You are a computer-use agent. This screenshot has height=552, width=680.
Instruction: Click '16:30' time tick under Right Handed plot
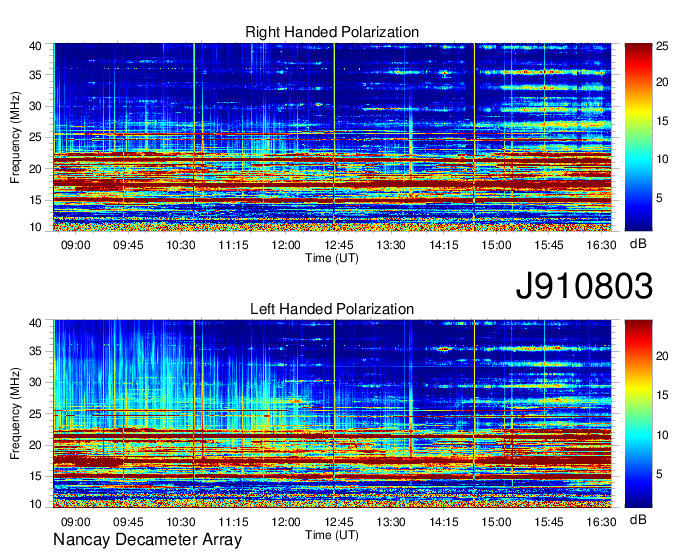(x=602, y=245)
